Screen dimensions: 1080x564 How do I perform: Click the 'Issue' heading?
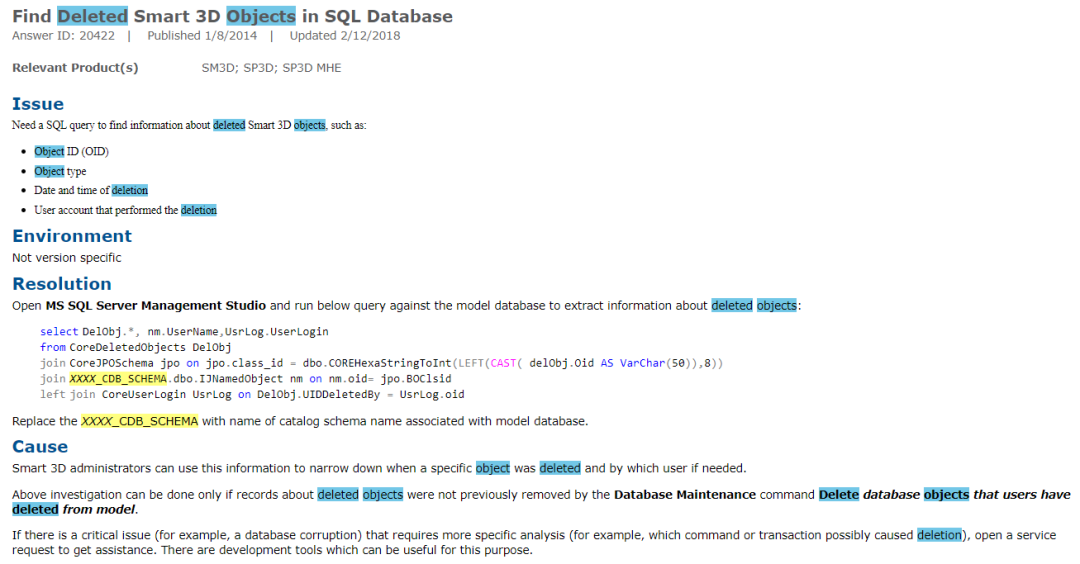(38, 104)
